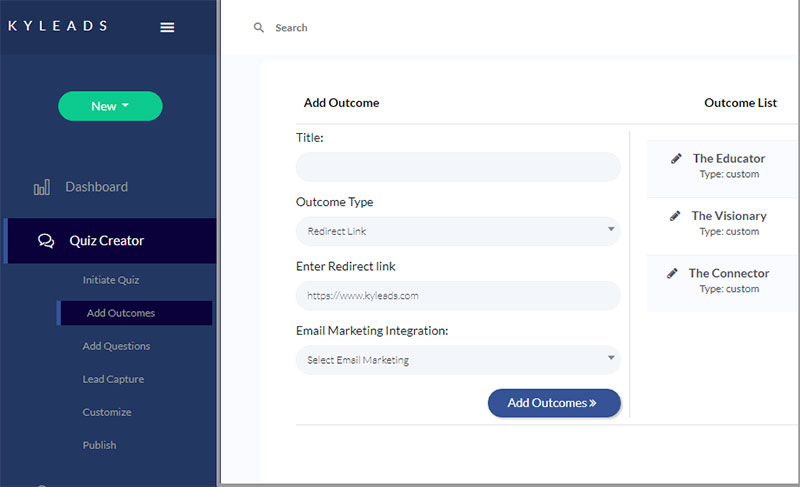This screenshot has width=800, height=487.
Task: Click Type: custom under The Visionary
Action: (x=729, y=232)
